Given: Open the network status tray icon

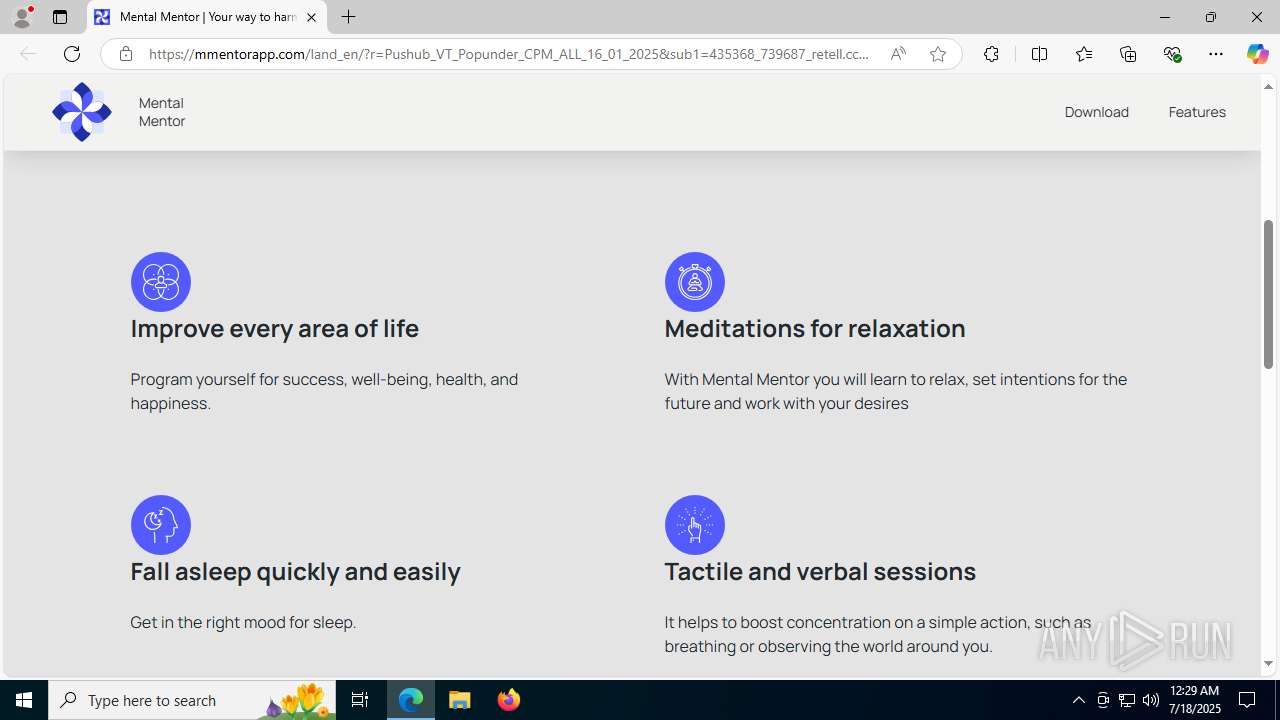Looking at the screenshot, I should 1126,700.
